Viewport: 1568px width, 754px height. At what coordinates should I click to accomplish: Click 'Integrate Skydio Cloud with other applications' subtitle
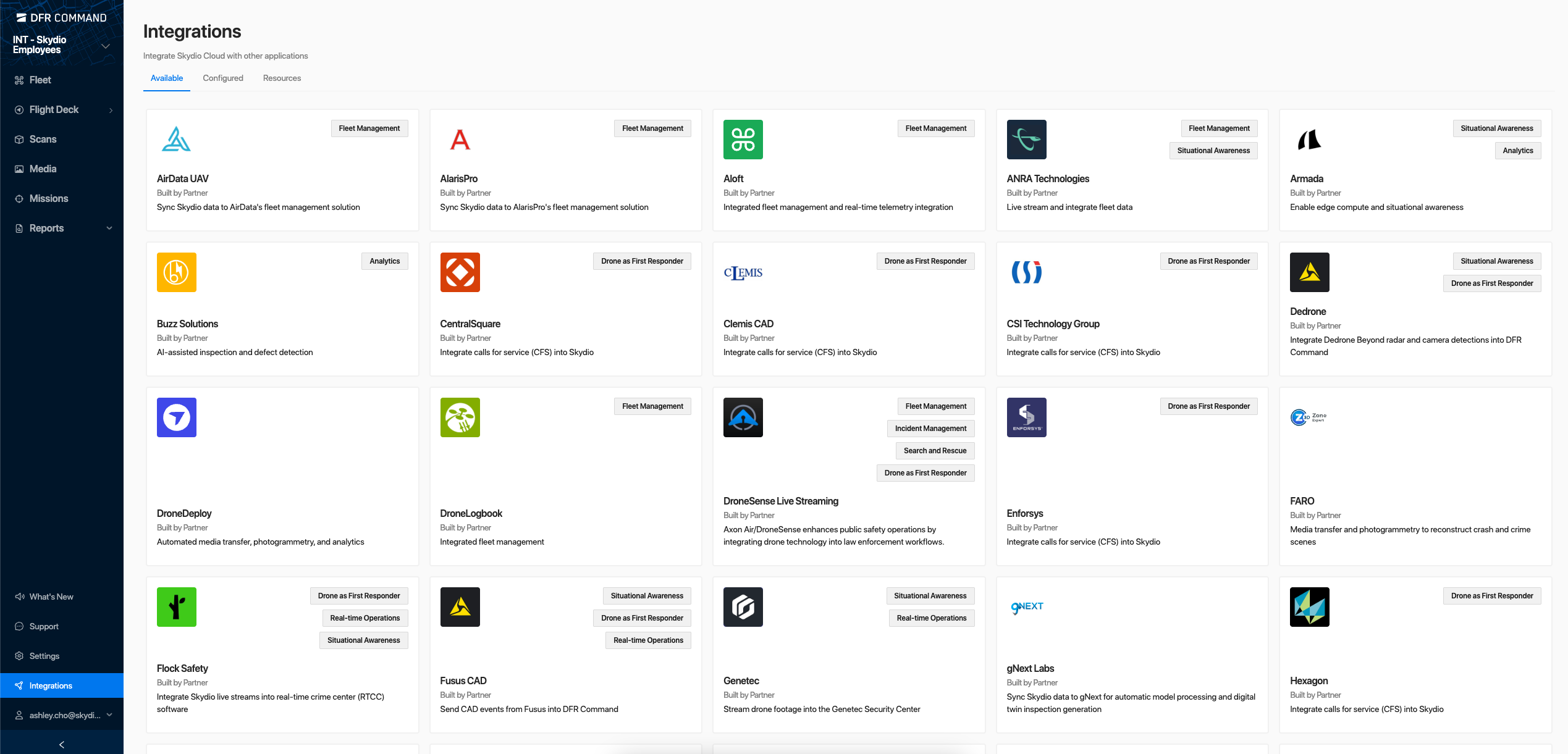point(226,56)
